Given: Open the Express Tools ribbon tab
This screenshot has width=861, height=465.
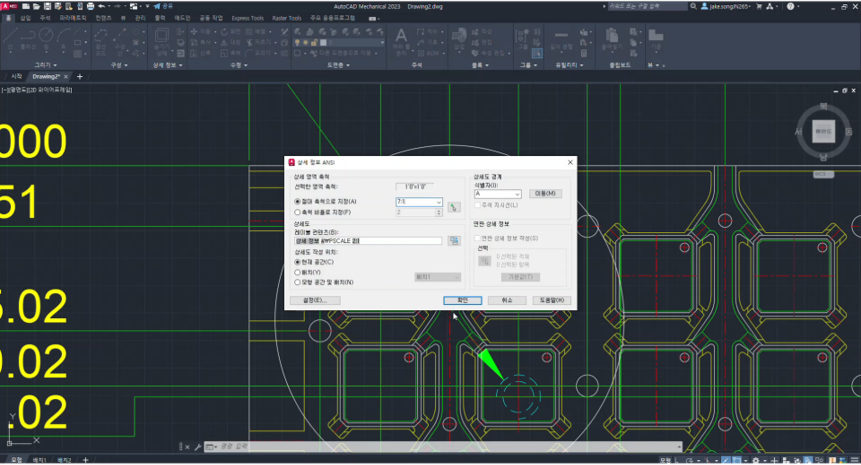Looking at the screenshot, I should point(247,18).
